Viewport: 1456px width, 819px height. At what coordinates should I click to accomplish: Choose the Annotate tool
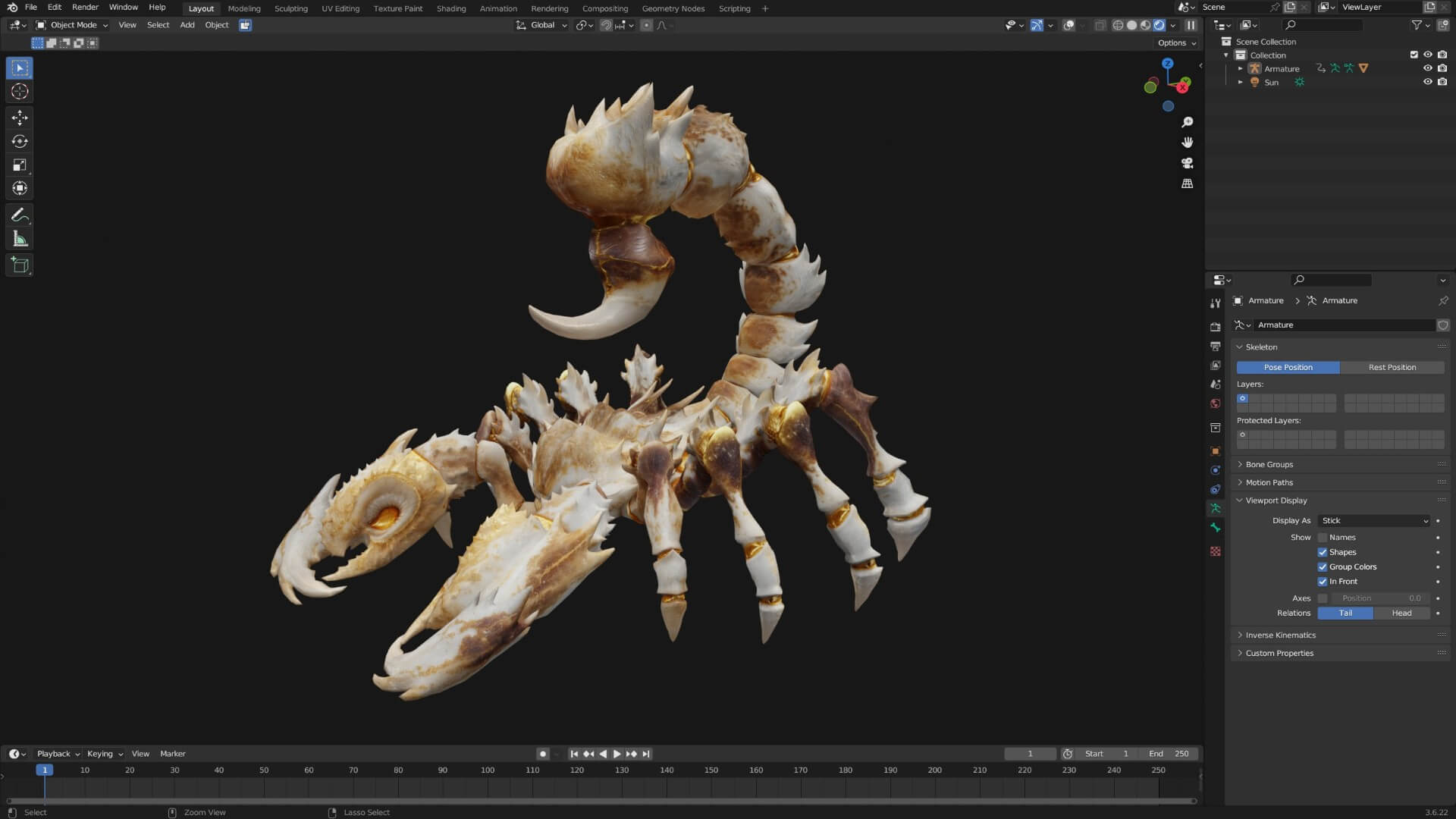pos(20,215)
